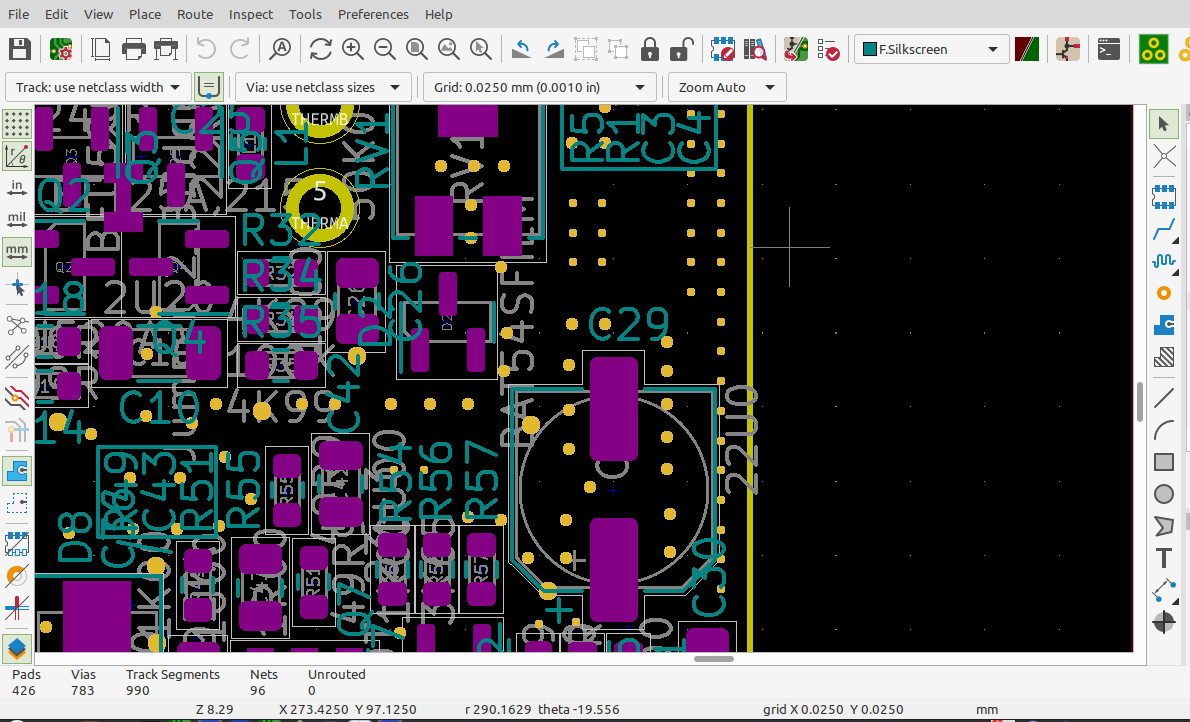This screenshot has height=722, width=1190.
Task: Select the Add Vias tool
Action: pos(1164,293)
